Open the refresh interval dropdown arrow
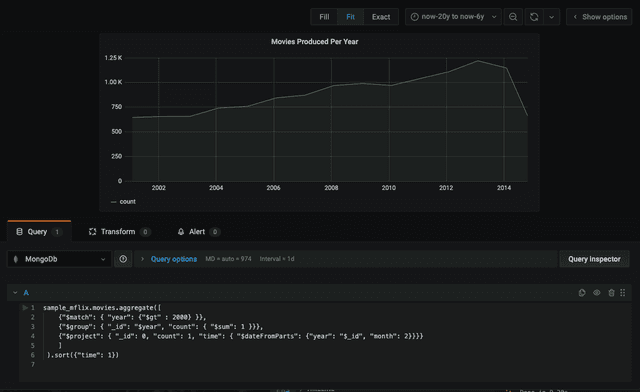The width and height of the screenshot is (640, 392). click(551, 17)
